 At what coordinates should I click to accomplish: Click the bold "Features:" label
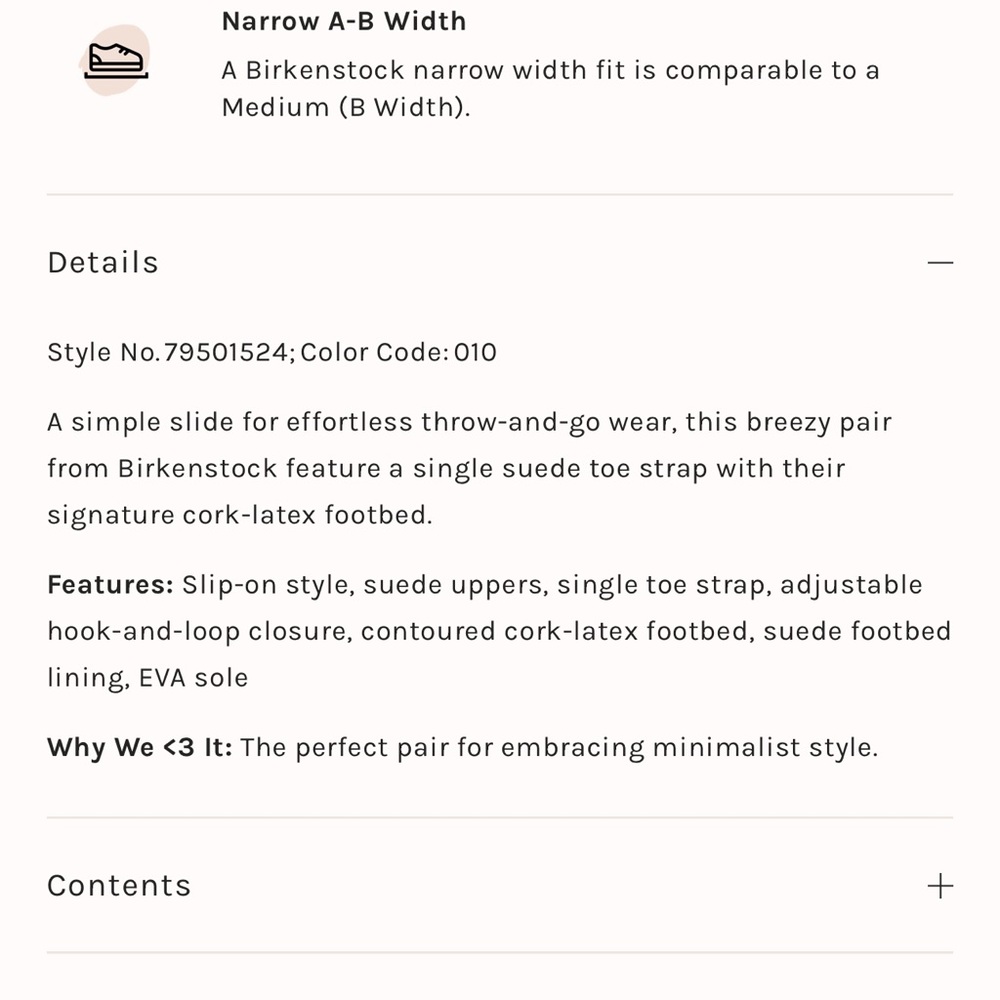click(110, 585)
